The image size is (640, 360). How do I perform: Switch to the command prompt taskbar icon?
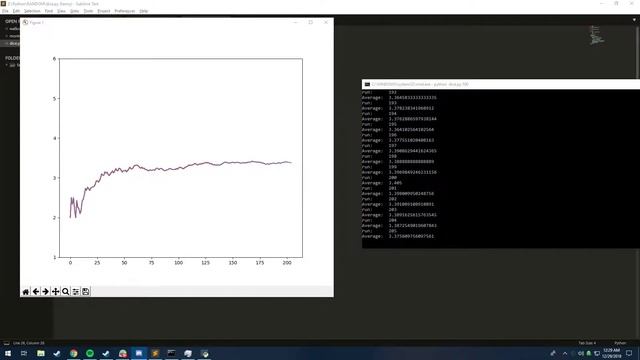click(x=171, y=353)
